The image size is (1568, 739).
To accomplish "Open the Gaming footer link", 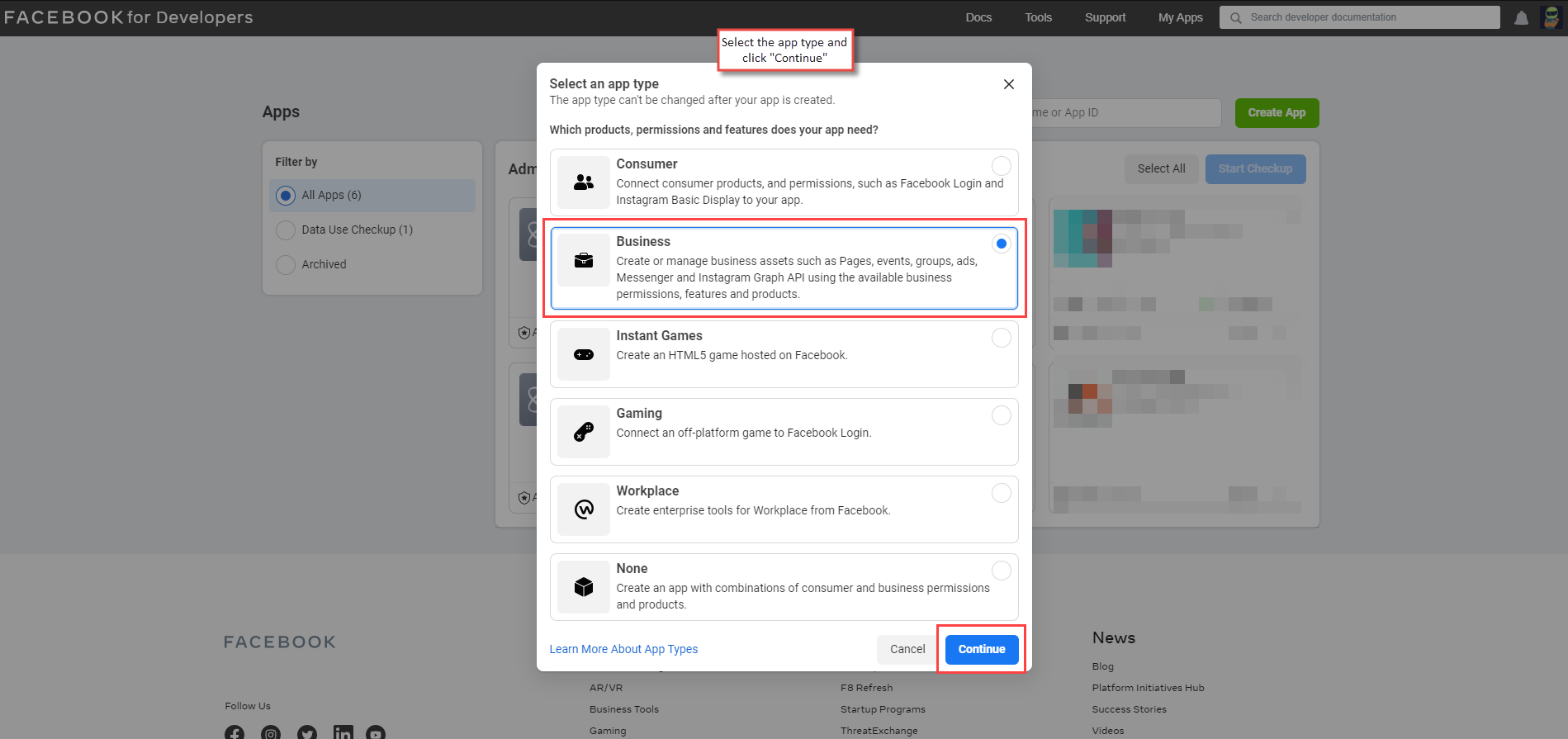I will 608,731.
